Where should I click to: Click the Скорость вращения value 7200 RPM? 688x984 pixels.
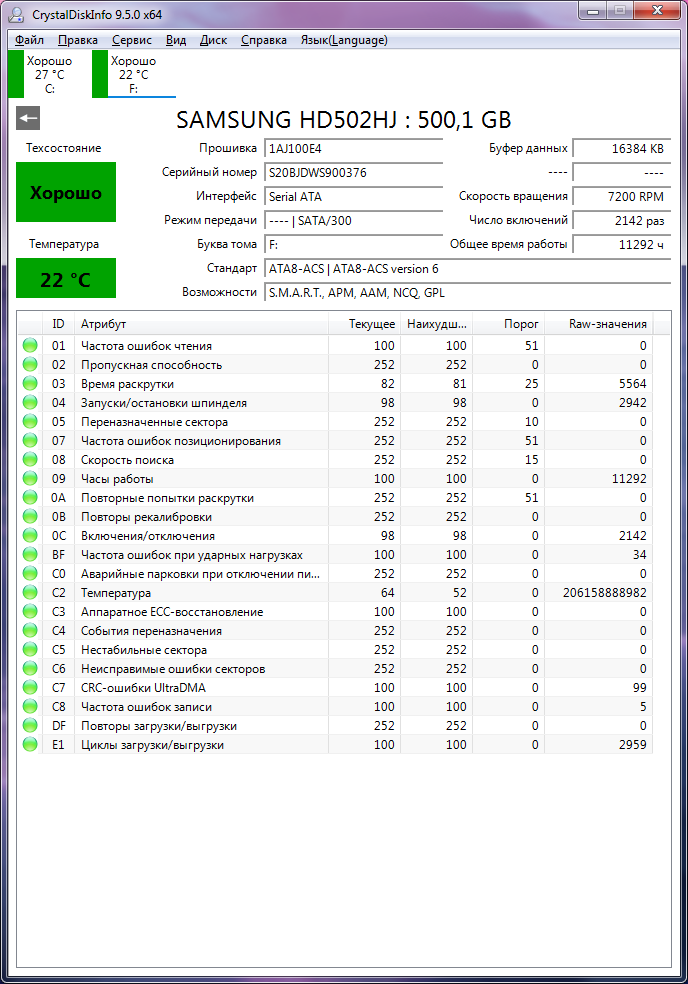pyautogui.click(x=622, y=196)
